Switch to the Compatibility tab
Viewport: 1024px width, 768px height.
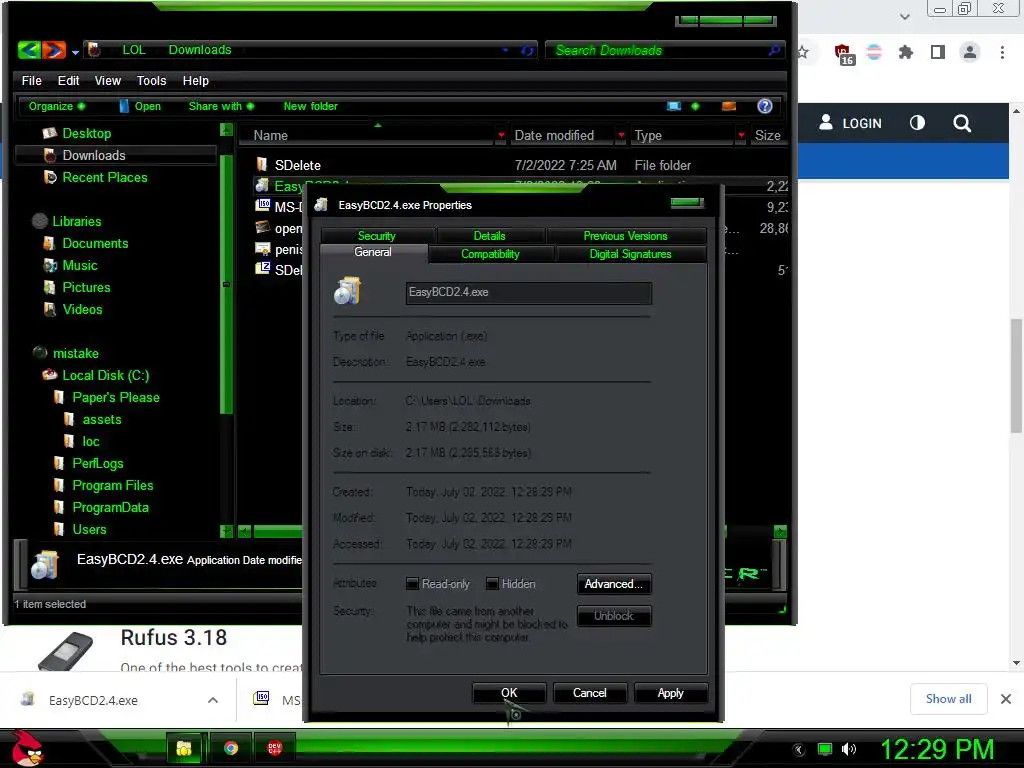point(490,254)
